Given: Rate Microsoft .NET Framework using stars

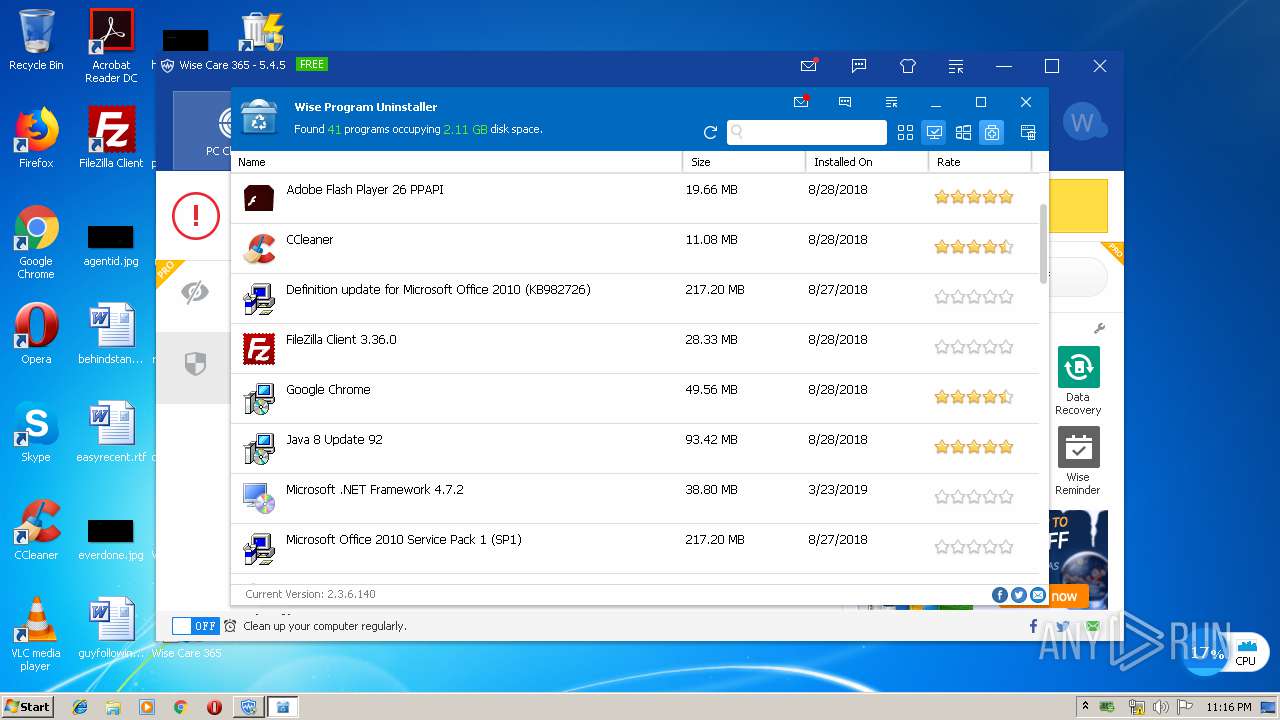Looking at the screenshot, I should pyautogui.click(x=974, y=497).
